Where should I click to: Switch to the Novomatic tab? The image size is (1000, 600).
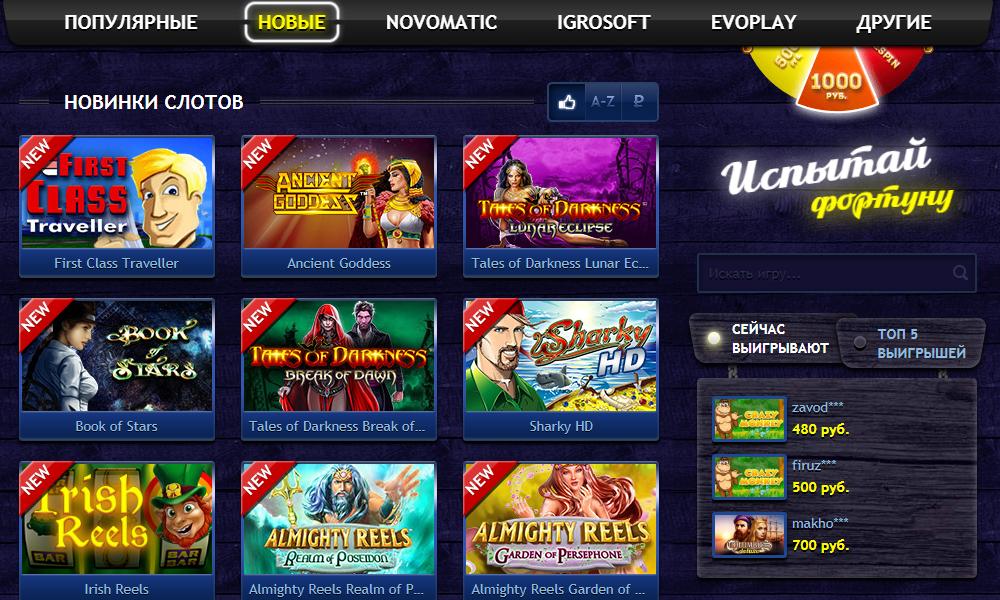(441, 22)
